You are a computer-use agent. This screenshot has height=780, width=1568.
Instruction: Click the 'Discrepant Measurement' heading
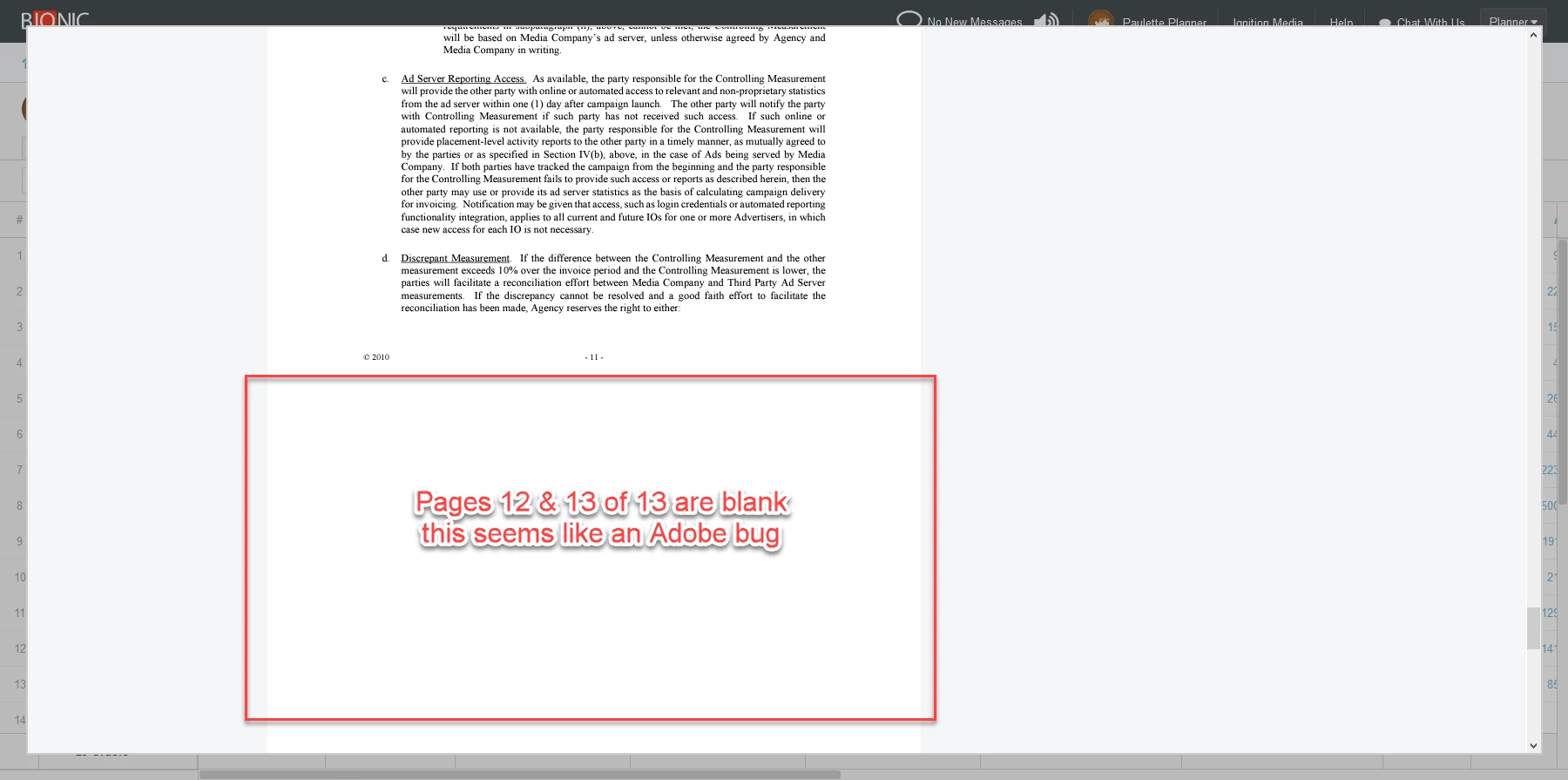[456, 258]
